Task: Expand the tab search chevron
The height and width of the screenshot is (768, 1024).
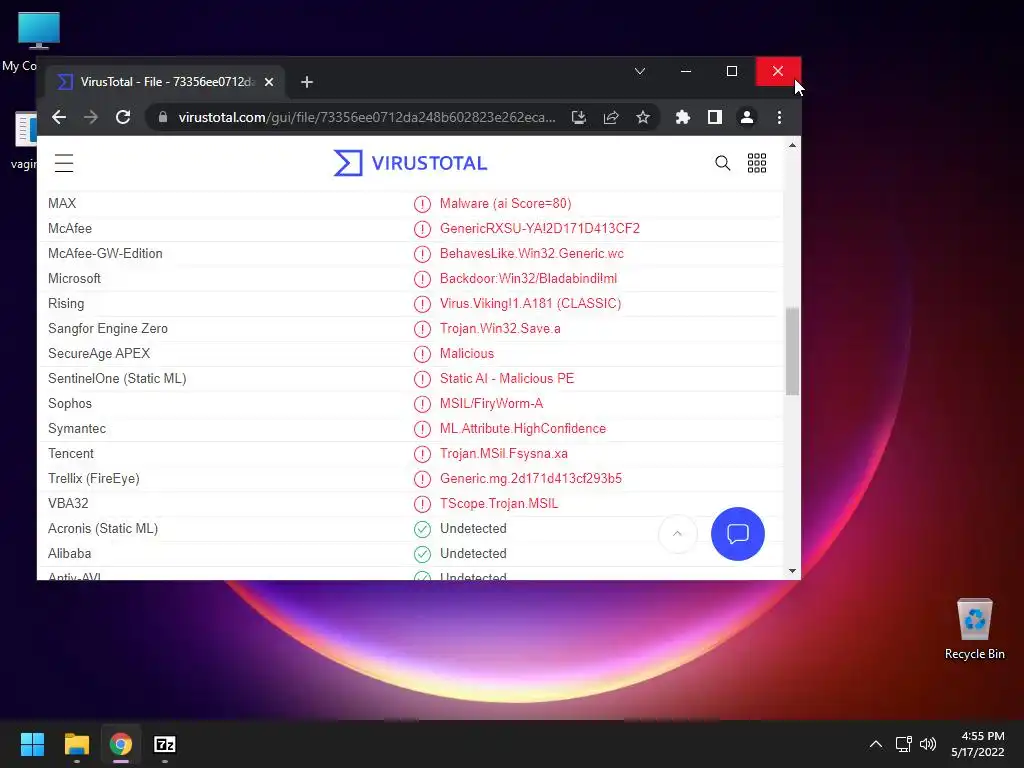Action: coord(640,71)
